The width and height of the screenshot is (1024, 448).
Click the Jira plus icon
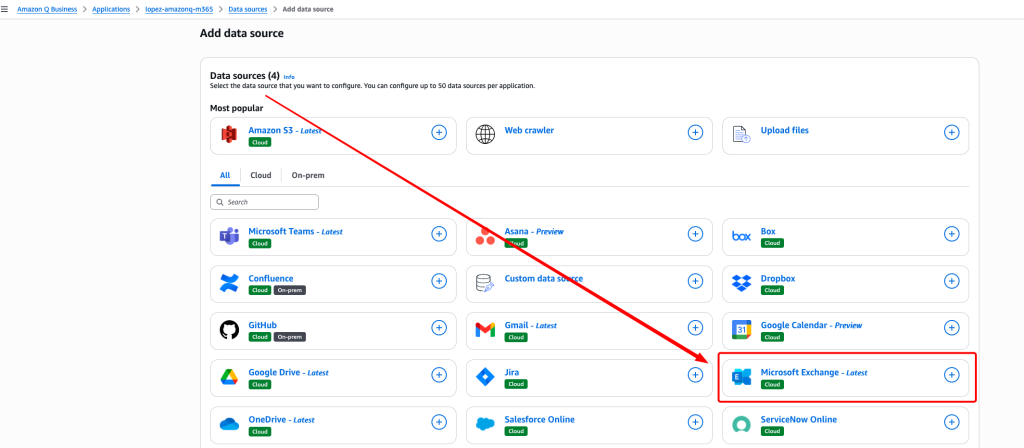click(695, 374)
